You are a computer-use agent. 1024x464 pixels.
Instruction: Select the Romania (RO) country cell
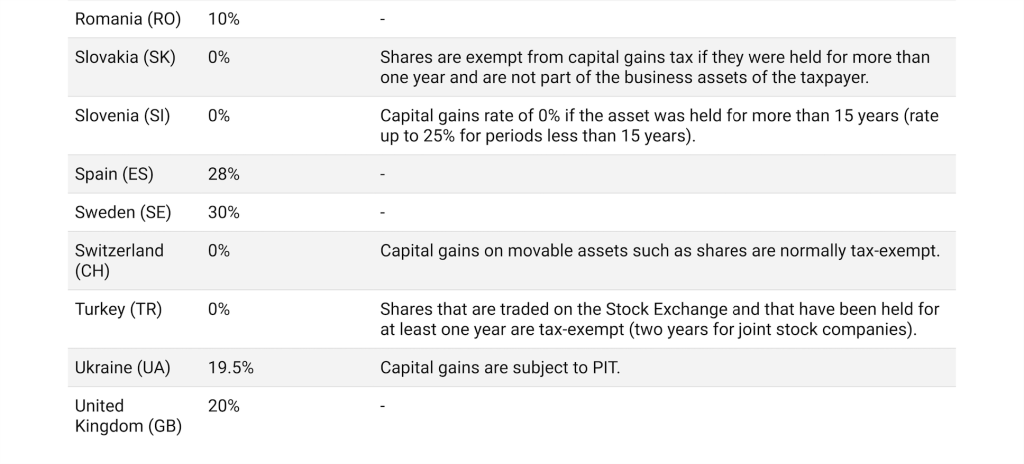click(x=128, y=19)
